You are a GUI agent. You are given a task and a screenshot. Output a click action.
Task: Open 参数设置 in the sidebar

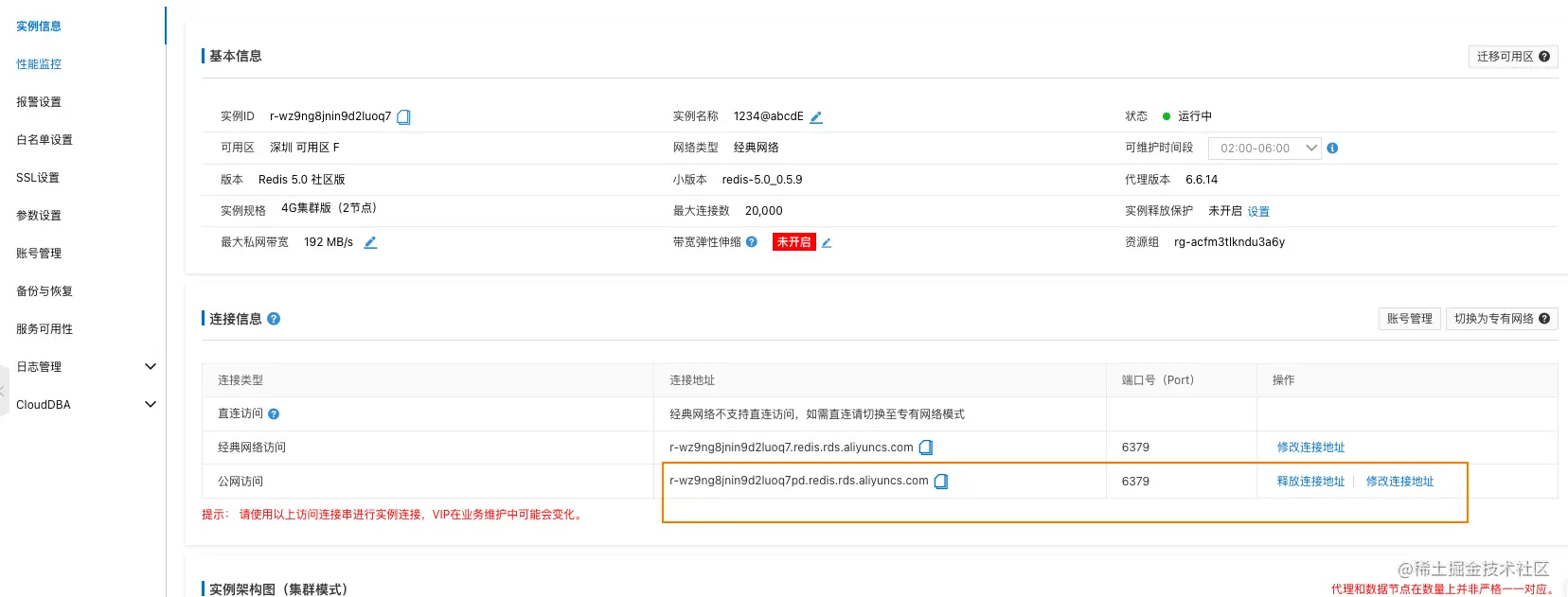[39, 216]
